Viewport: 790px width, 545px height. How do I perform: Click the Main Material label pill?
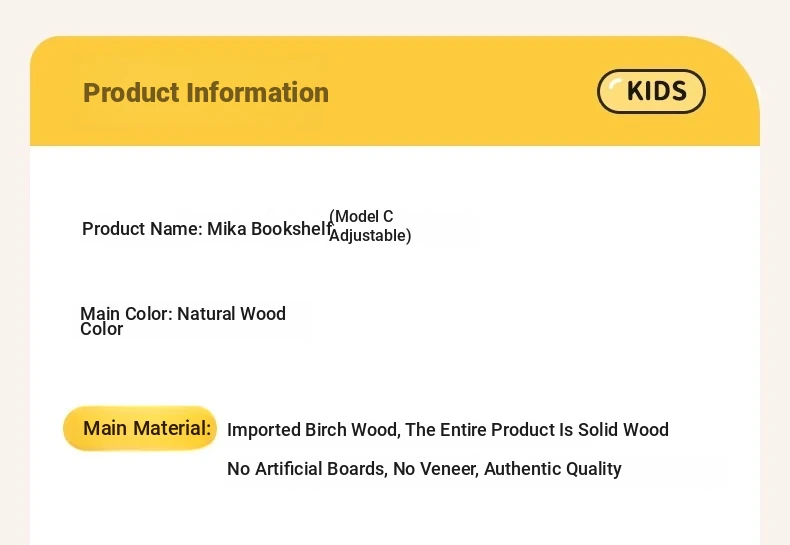[x=140, y=428]
